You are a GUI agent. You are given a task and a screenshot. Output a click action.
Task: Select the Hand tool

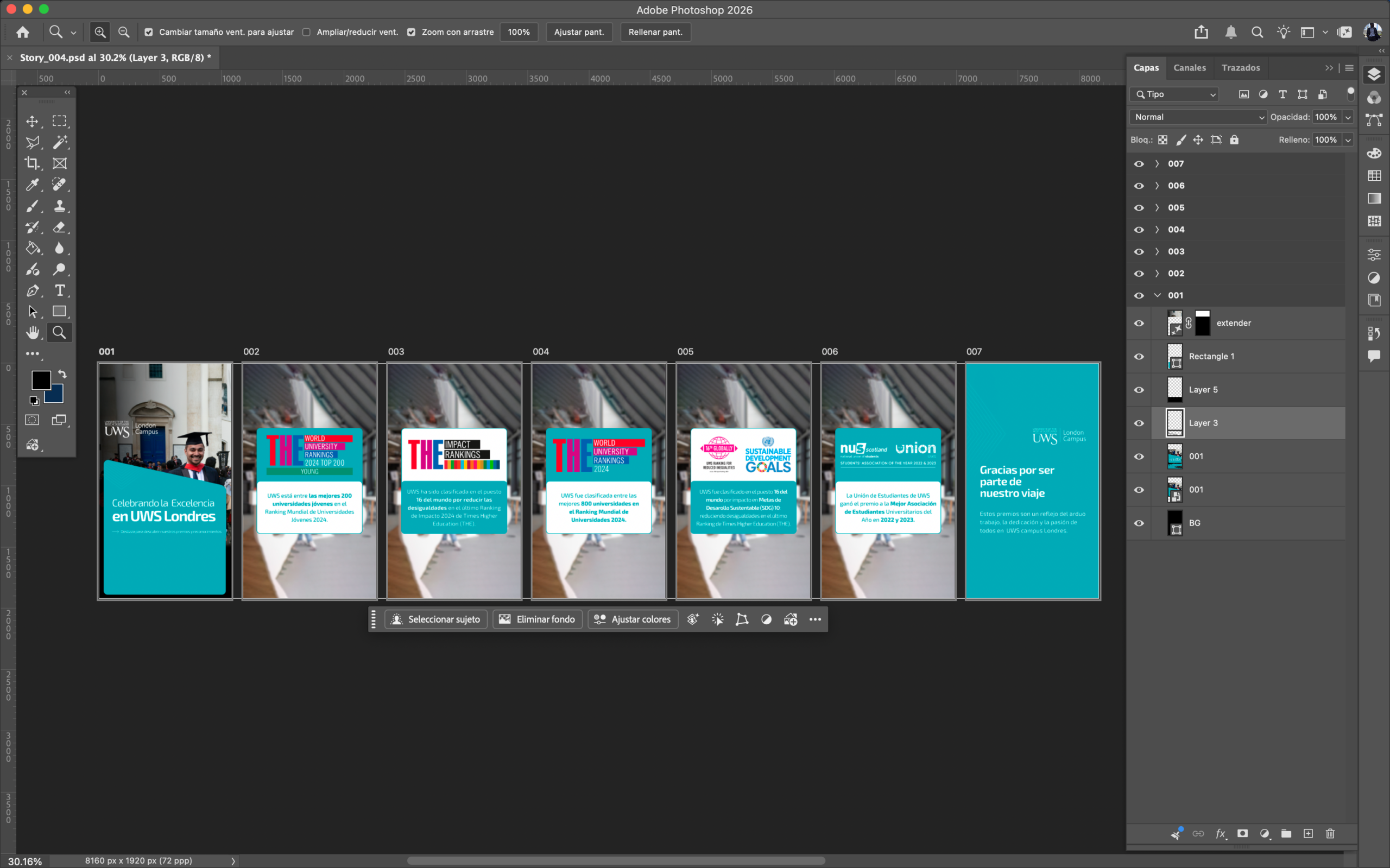coord(32,333)
